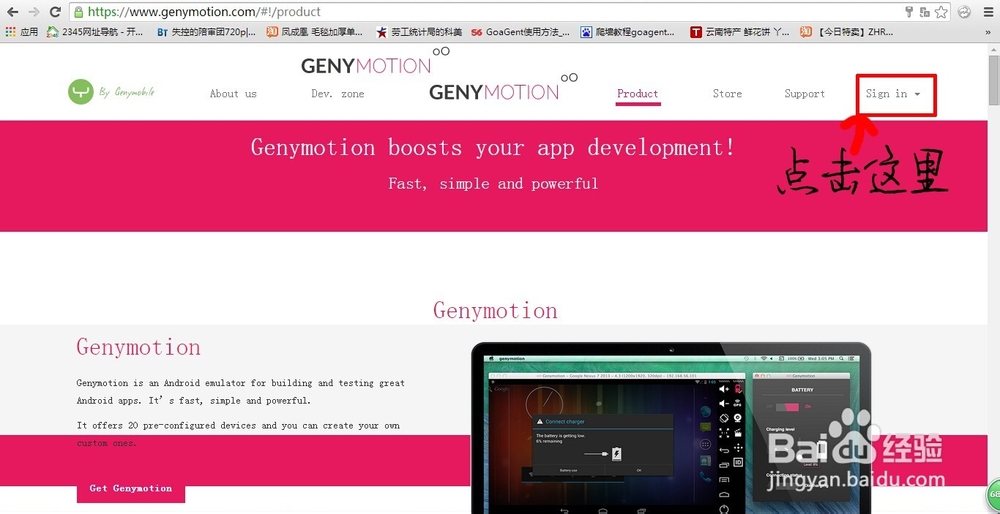This screenshot has height=514, width=1000.
Task: Open the 凤成凰 毛毯加厚 bookmark
Action: 314,32
